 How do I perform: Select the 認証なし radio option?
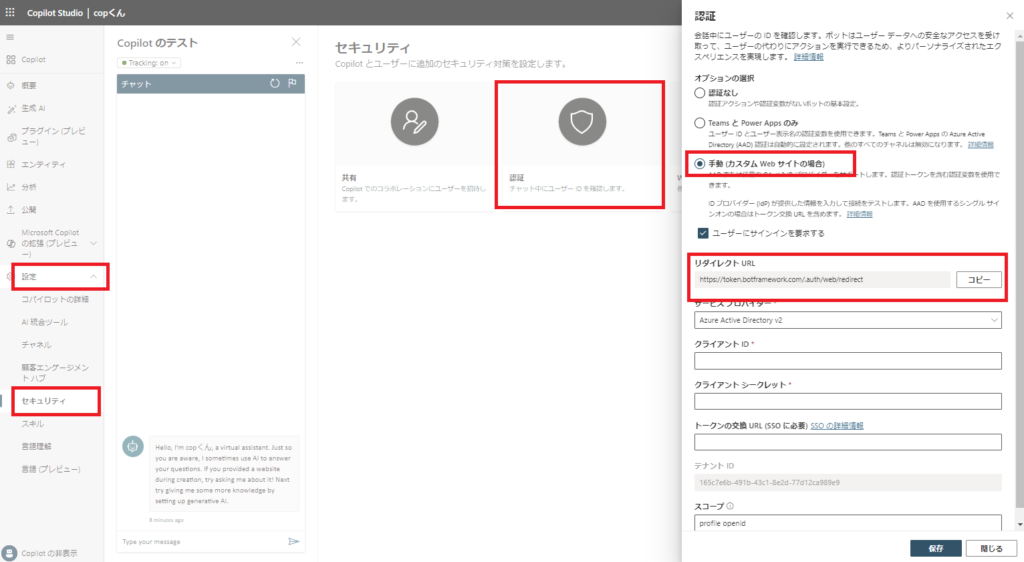pyautogui.click(x=699, y=93)
